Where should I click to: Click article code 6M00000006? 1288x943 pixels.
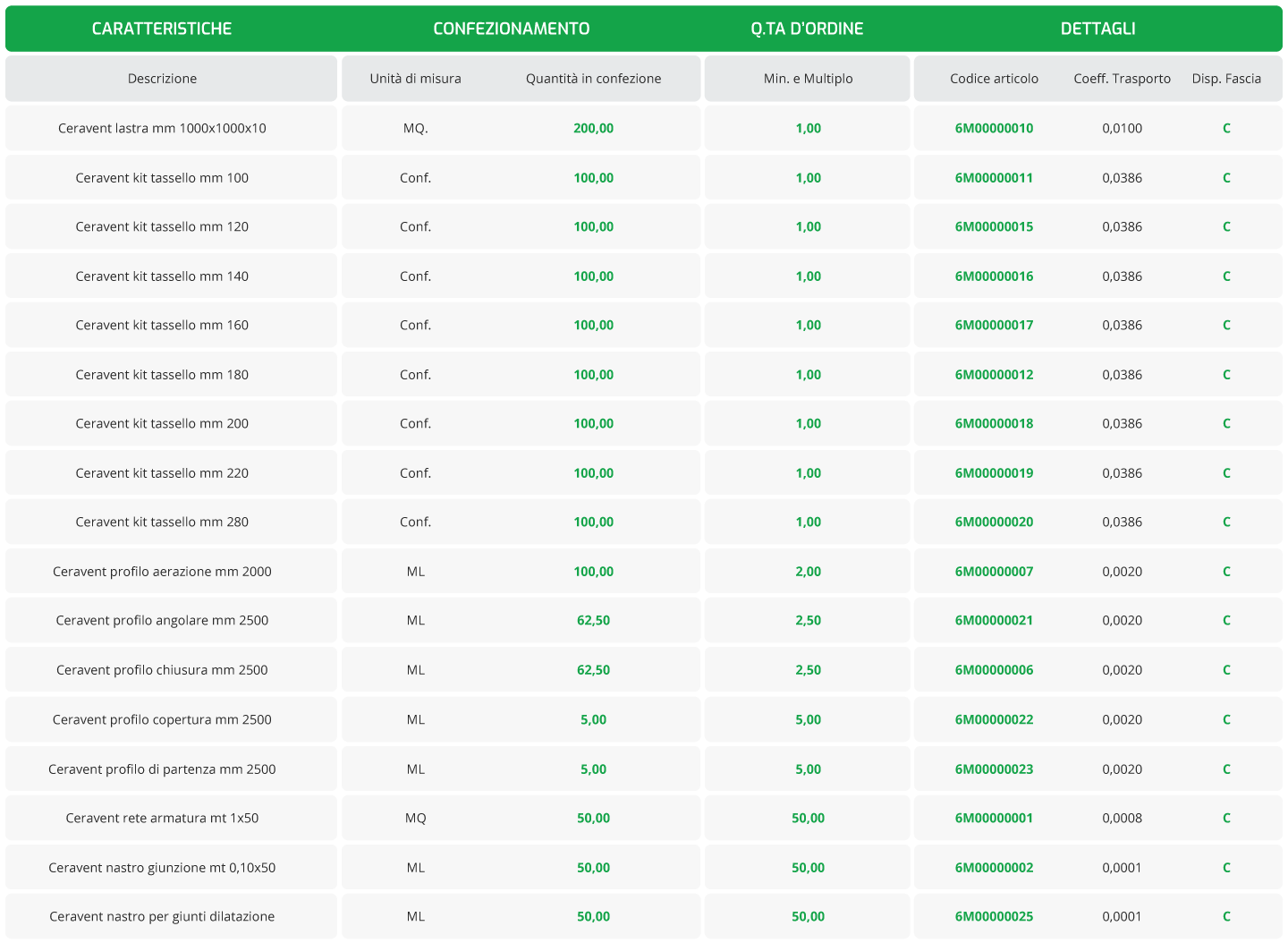tap(995, 670)
